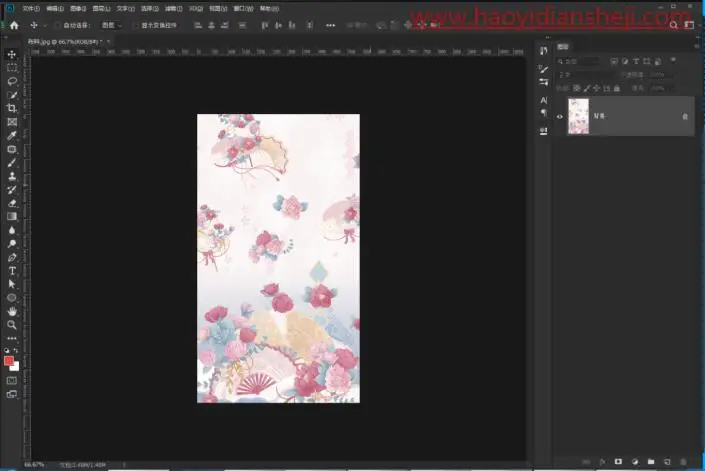Image resolution: width=705 pixels, height=471 pixels.
Task: Select the Eyedropper tool
Action: [12, 135]
